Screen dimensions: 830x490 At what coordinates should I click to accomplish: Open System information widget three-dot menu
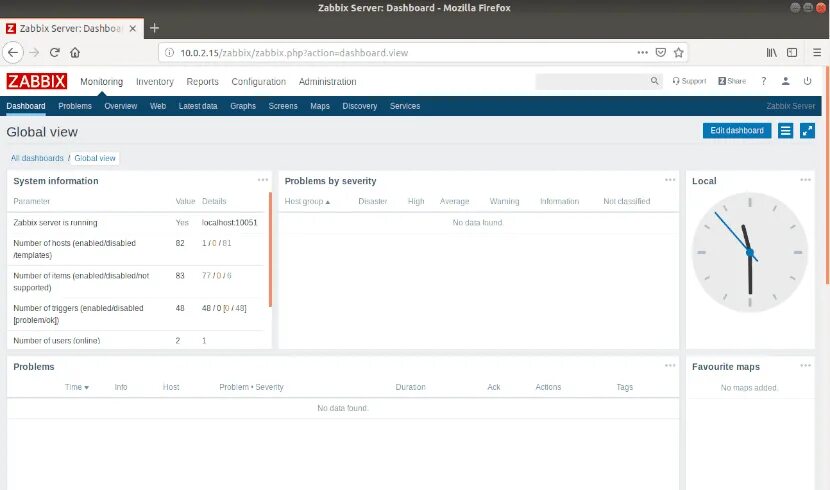coord(263,180)
